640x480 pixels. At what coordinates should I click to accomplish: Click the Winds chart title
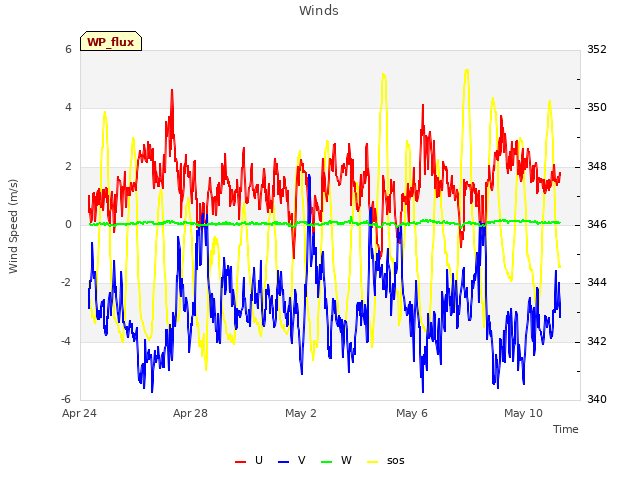tap(319, 11)
